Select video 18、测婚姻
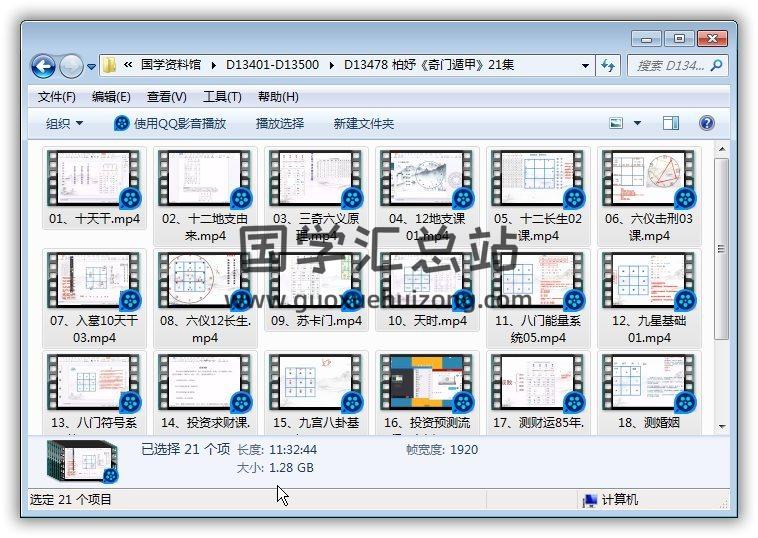This screenshot has height=538, width=758. (x=649, y=393)
